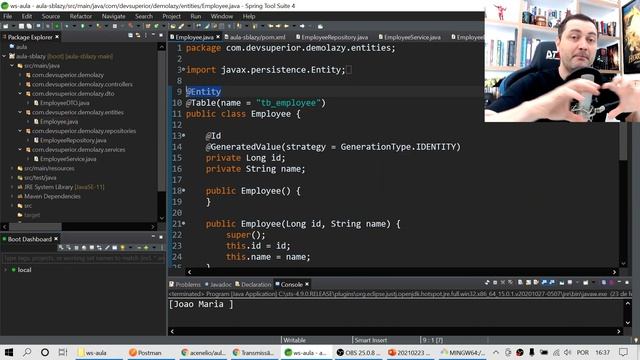Image resolution: width=640 pixels, height=360 pixels.
Task: Click the Windows Start button
Action: (9, 352)
